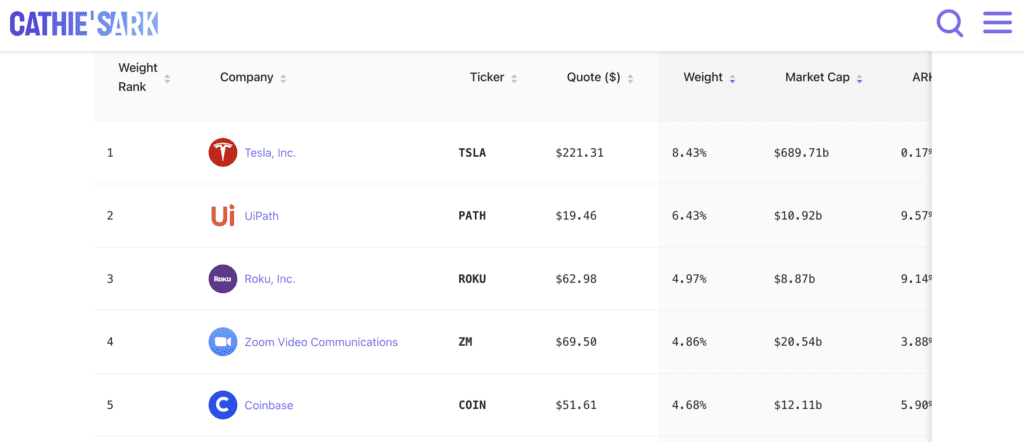Sort by Company column arrows
This screenshot has height=442, width=1024.
click(283, 79)
